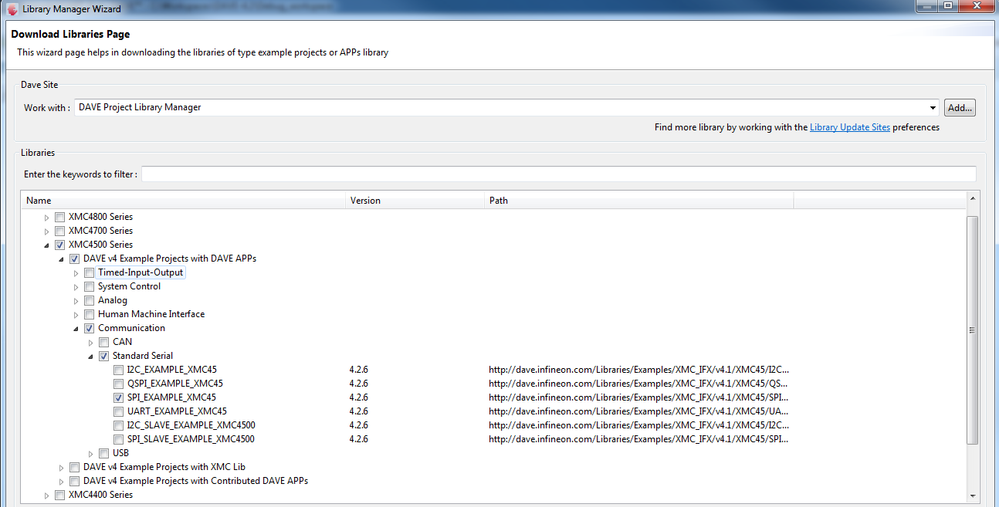Check the Timed-Input-Output checkbox
This screenshot has width=999, height=507.
89,273
